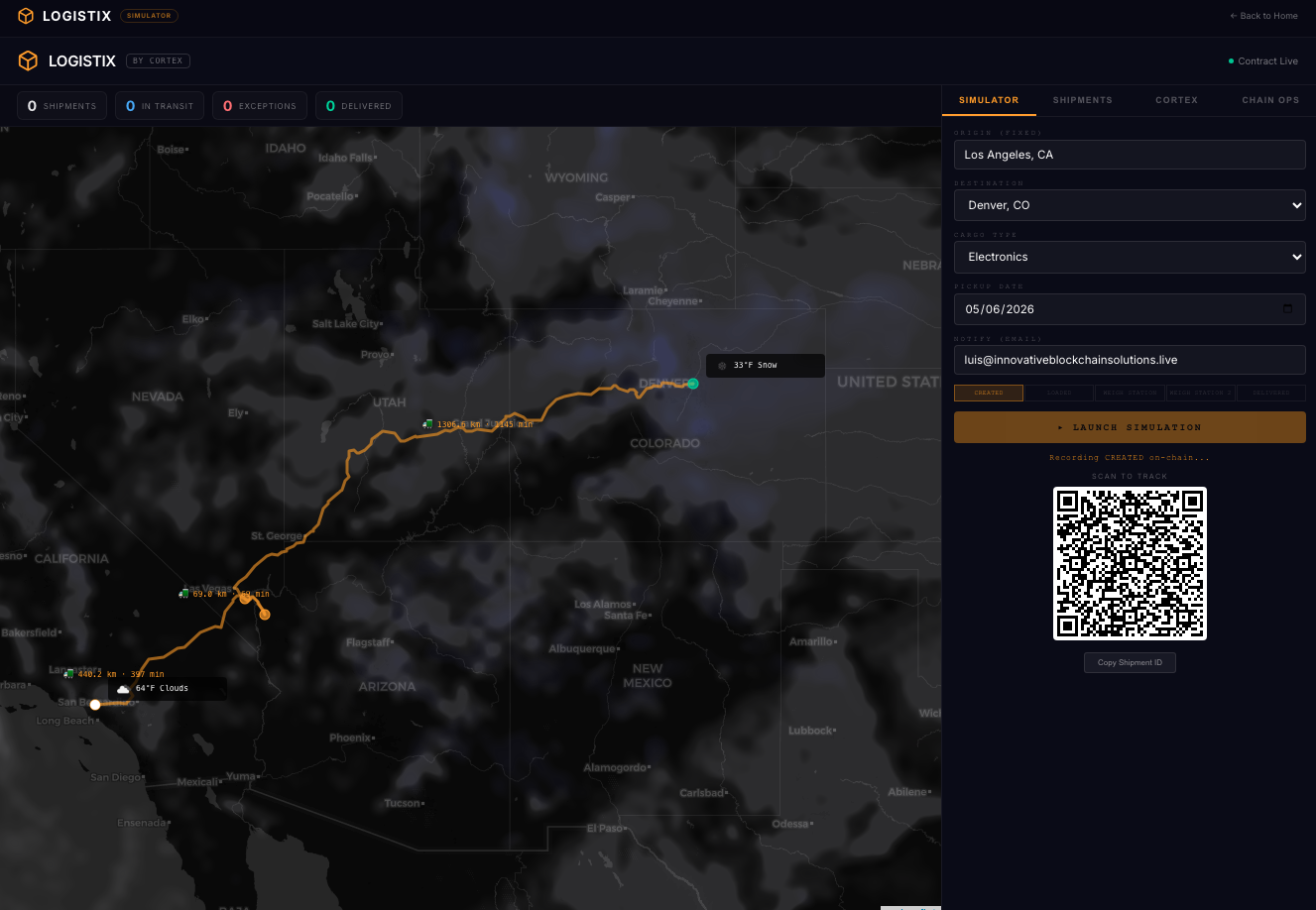Click the Shipments counter chip
1316x910 pixels.
point(61,106)
